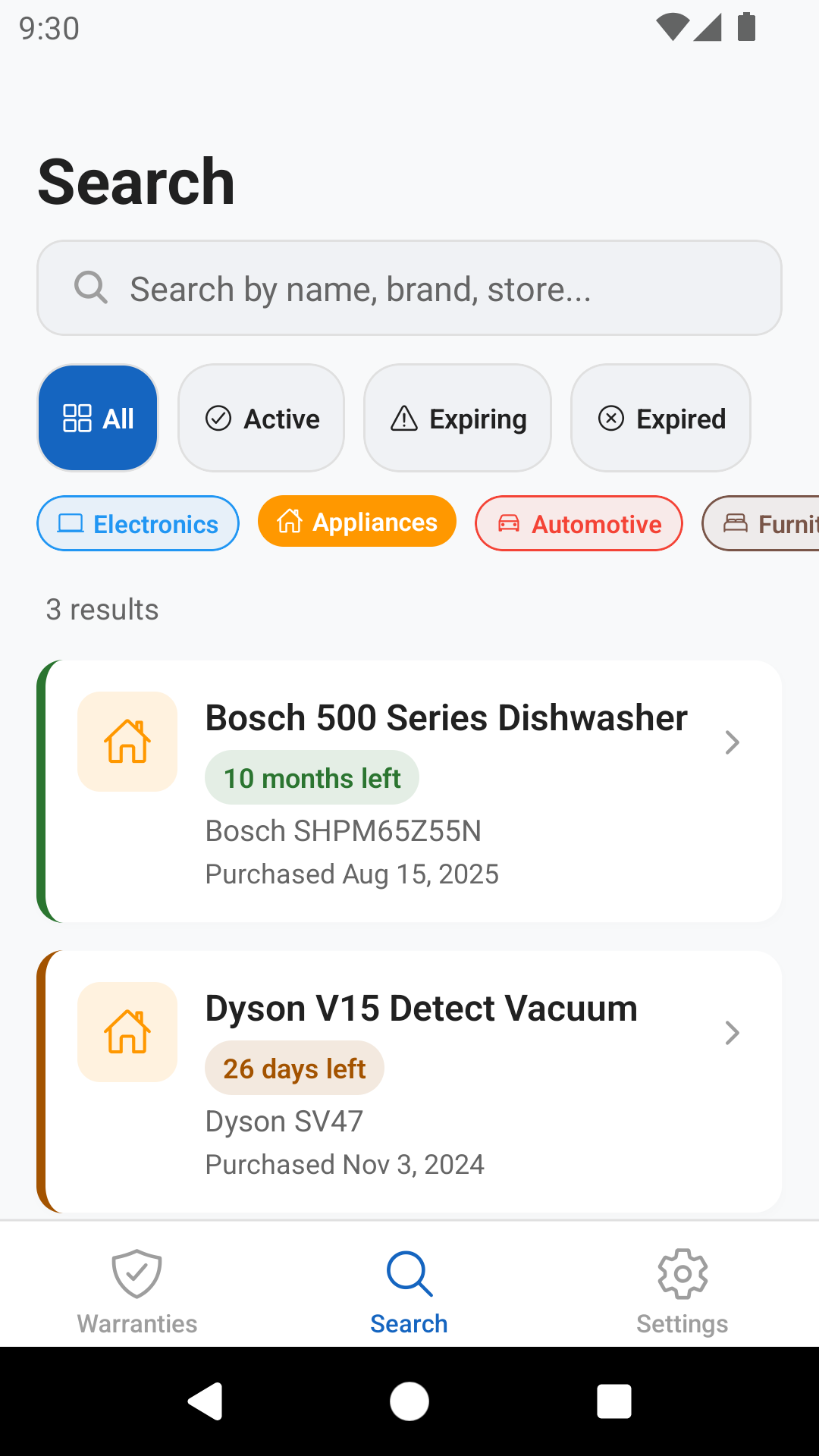Expand Bosch 500 Series Dishwasher chevron
This screenshot has width=819, height=1456.
point(732,742)
